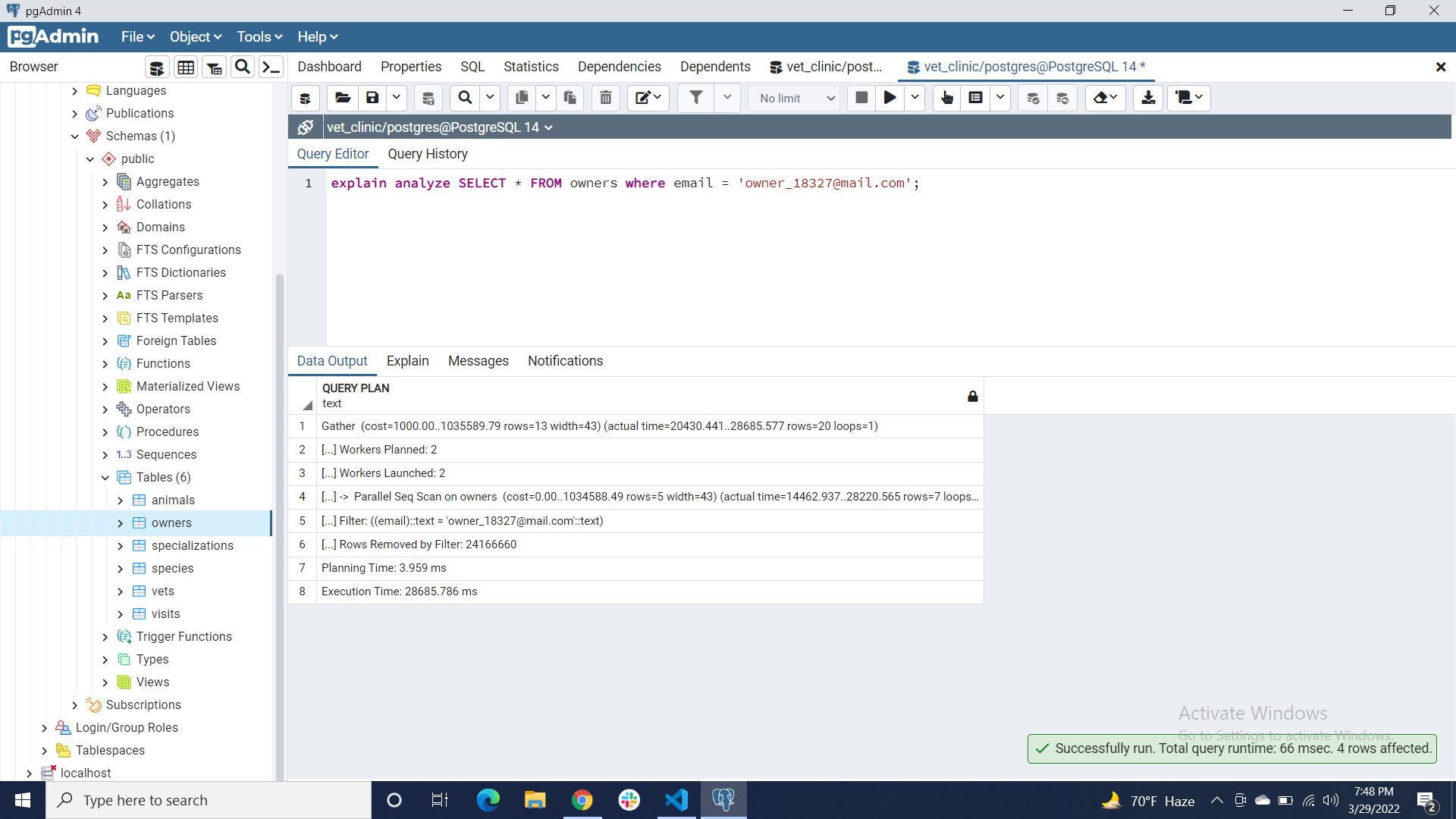This screenshot has height=819, width=1456.
Task: Click the Filter funnel icon
Action: (695, 98)
